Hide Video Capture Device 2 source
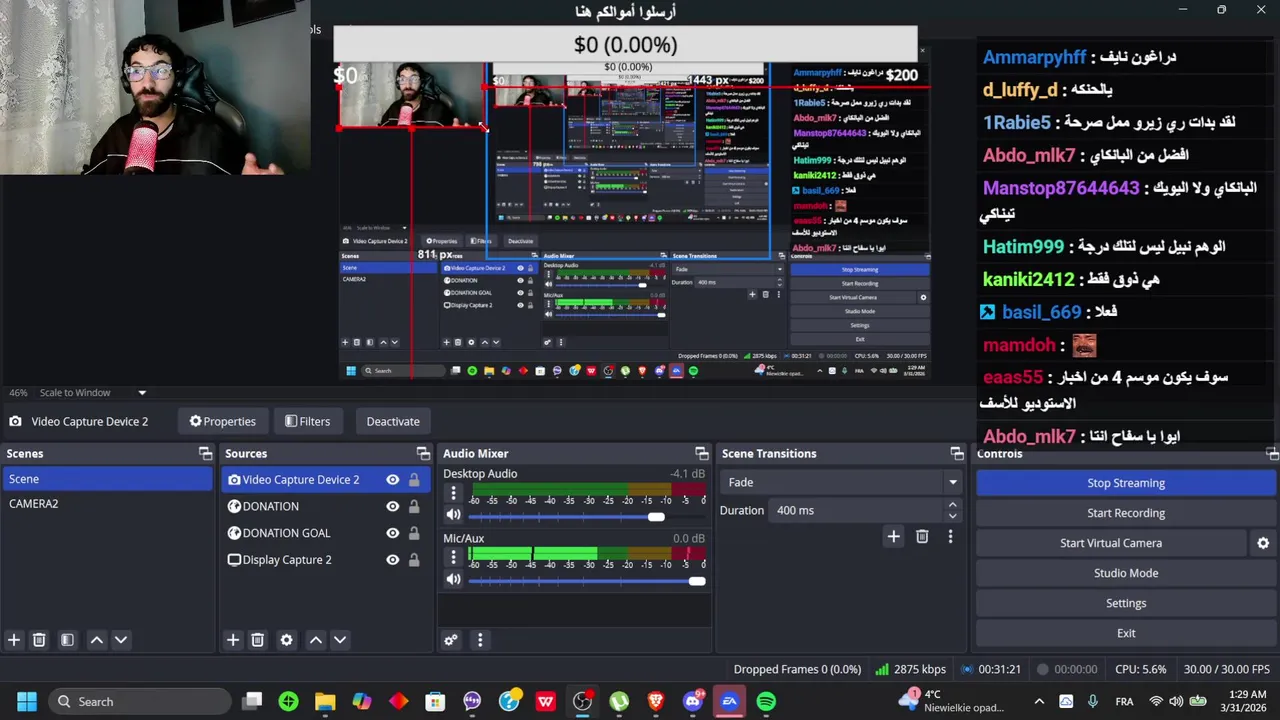1280x720 pixels. point(392,480)
